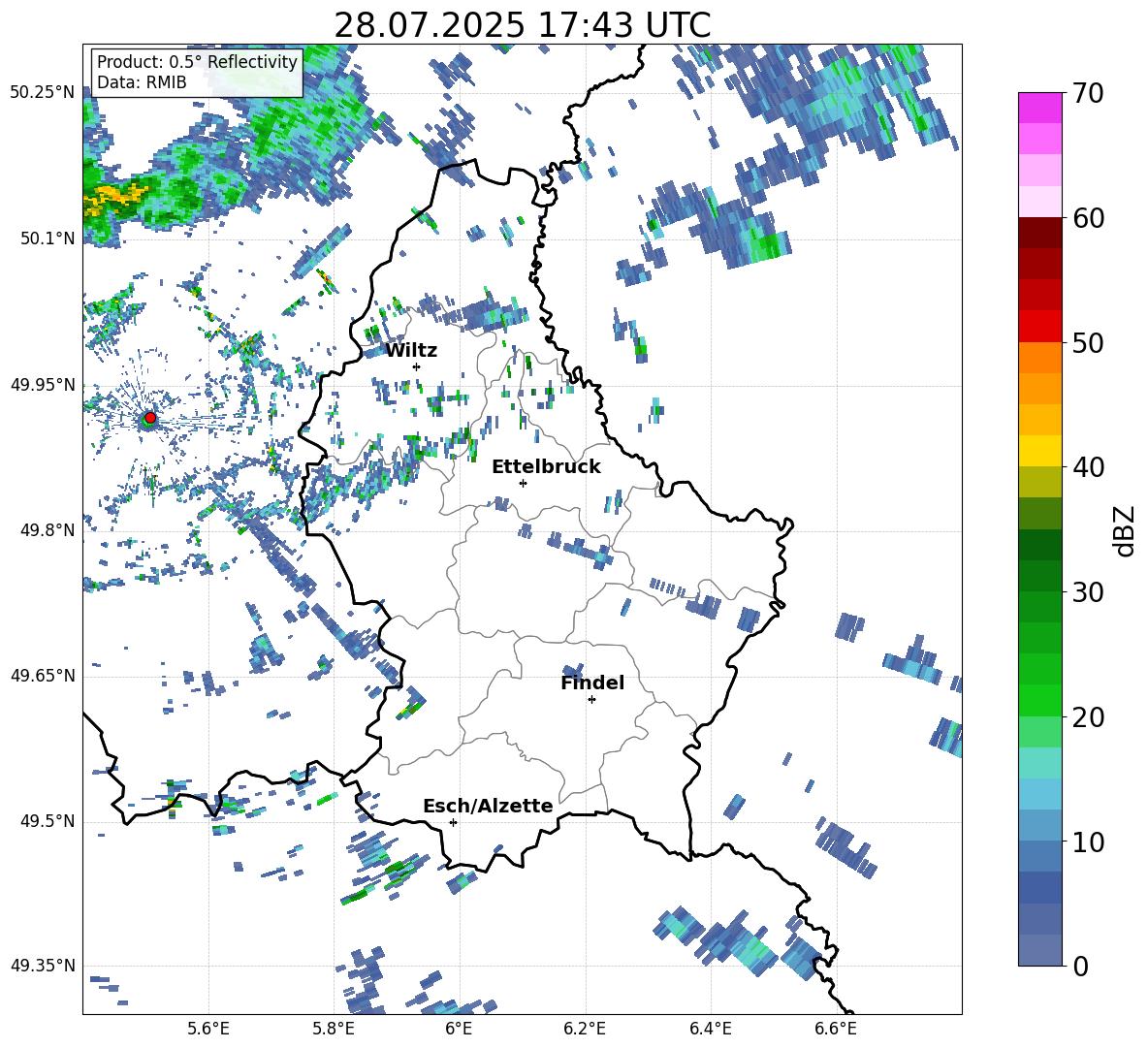Click the 6.2°E longitude label
Viewport: 1148px width, 1048px height.
(x=585, y=1029)
